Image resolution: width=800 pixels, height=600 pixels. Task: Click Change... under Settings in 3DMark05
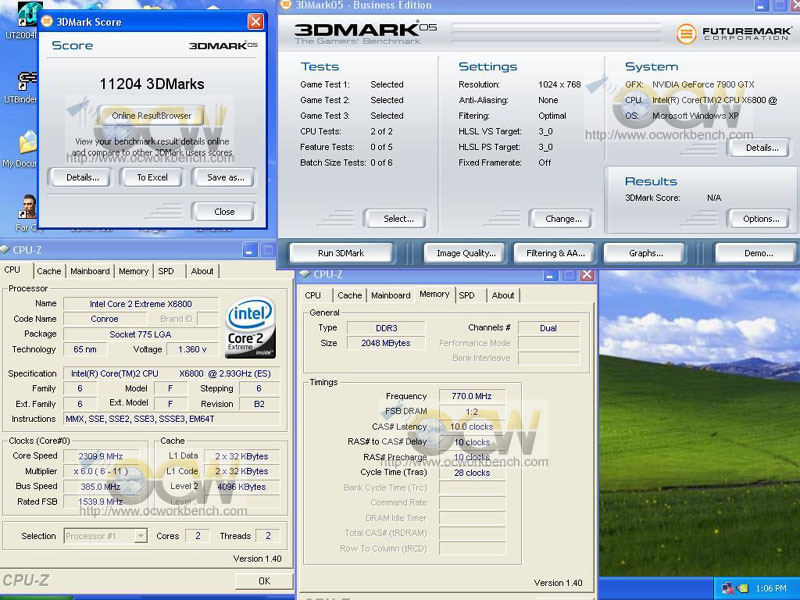(563, 219)
